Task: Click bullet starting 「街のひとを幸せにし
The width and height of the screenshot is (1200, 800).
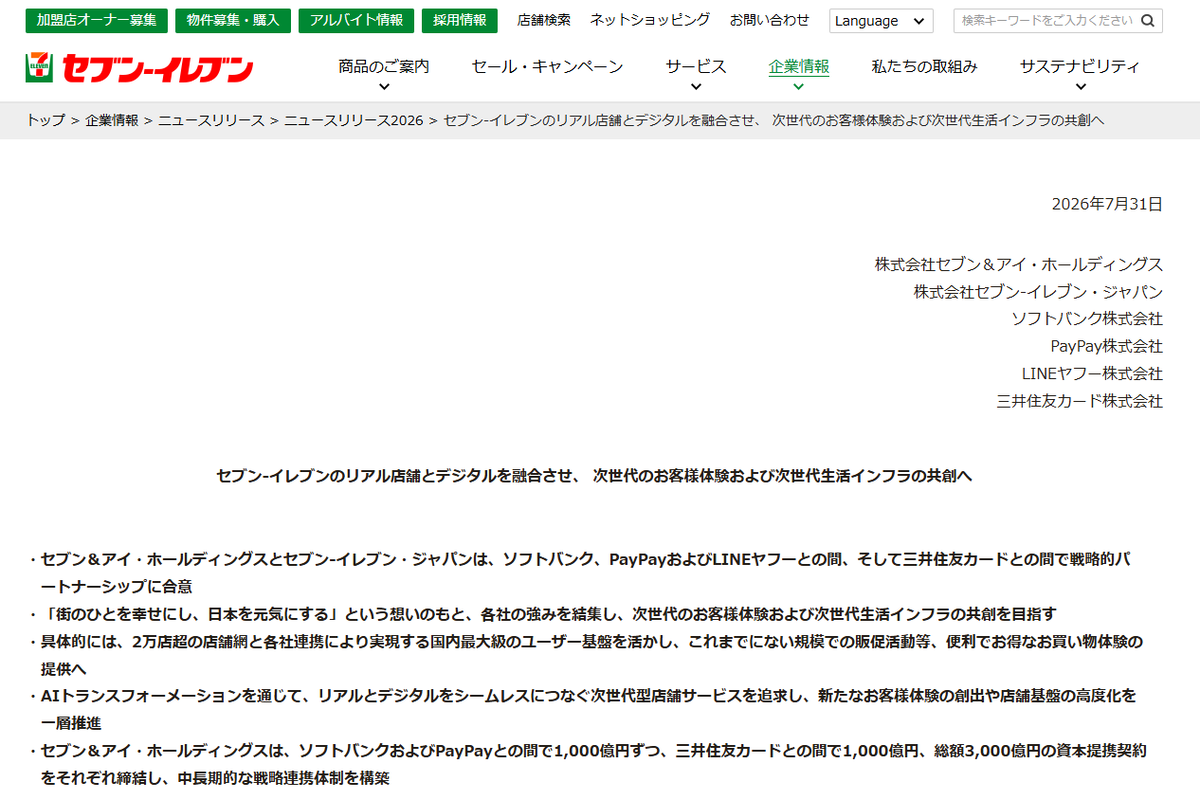Action: tap(542, 613)
